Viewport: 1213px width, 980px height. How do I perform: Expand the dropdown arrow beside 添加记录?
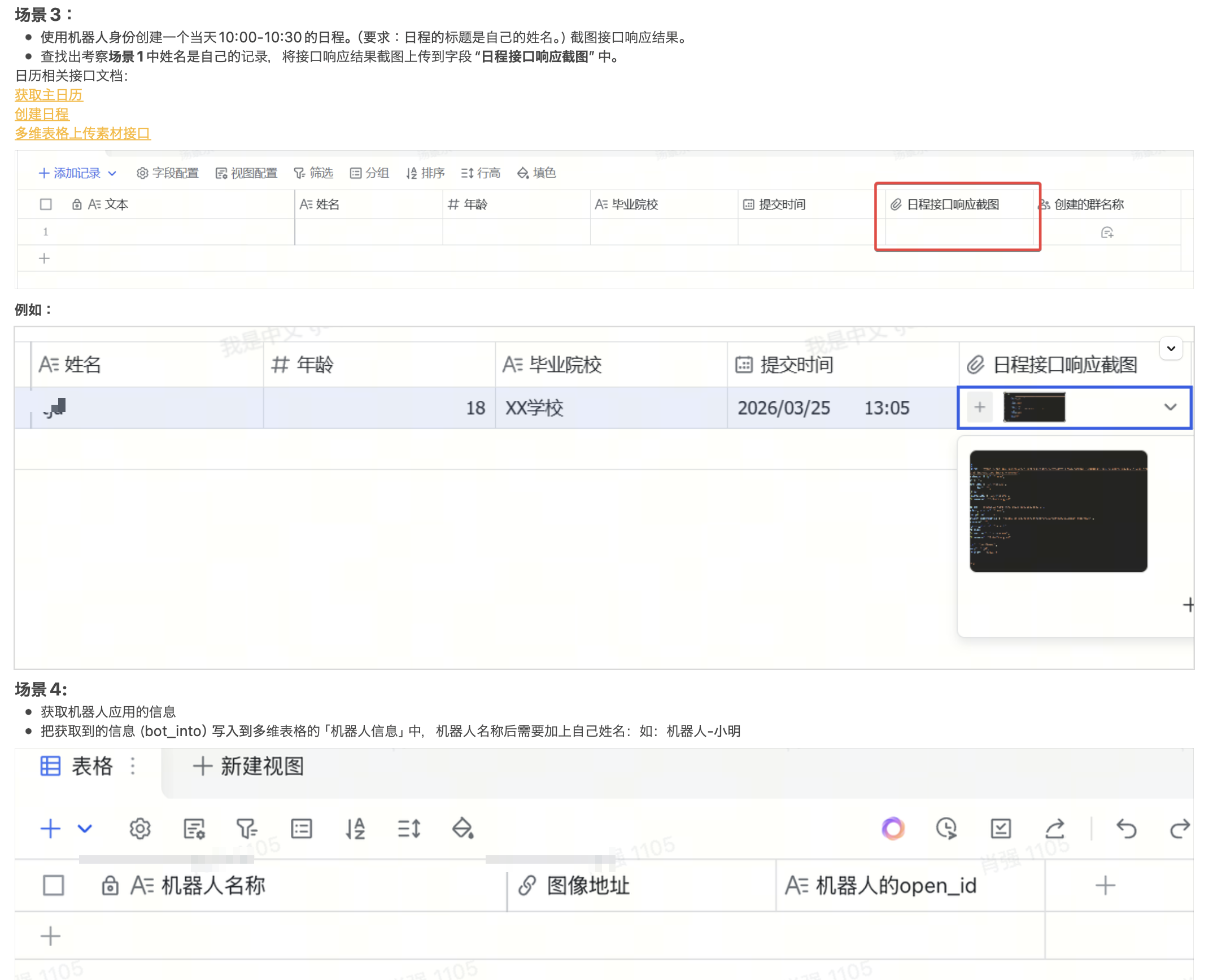112,173
